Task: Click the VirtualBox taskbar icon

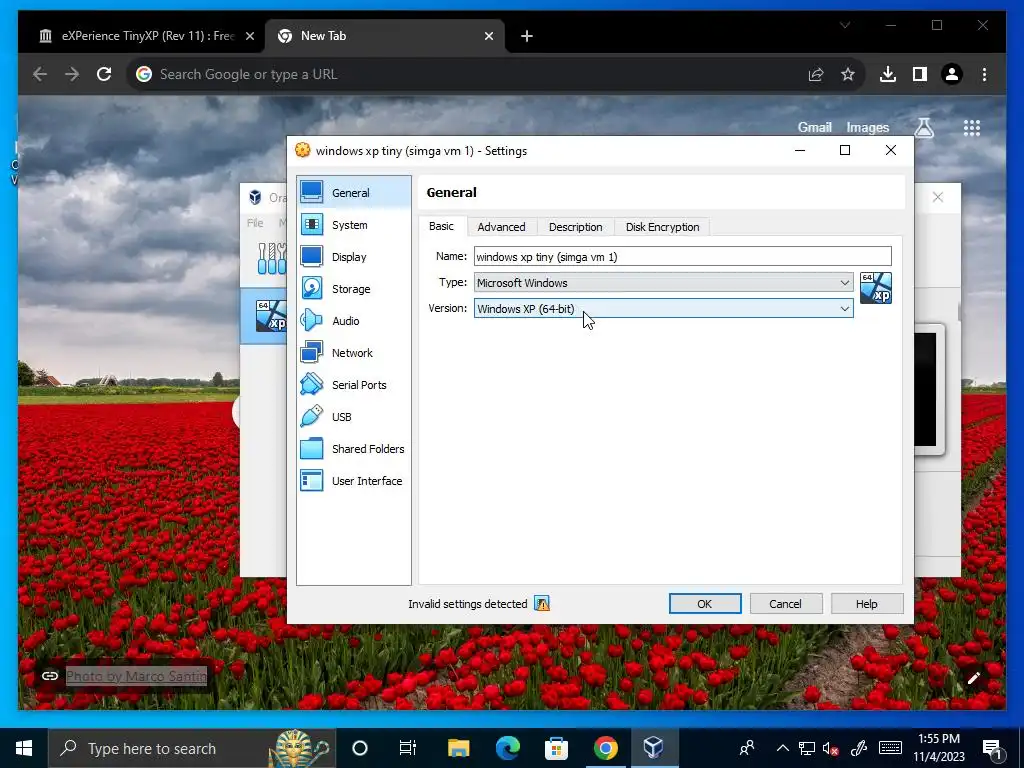Action: point(654,748)
